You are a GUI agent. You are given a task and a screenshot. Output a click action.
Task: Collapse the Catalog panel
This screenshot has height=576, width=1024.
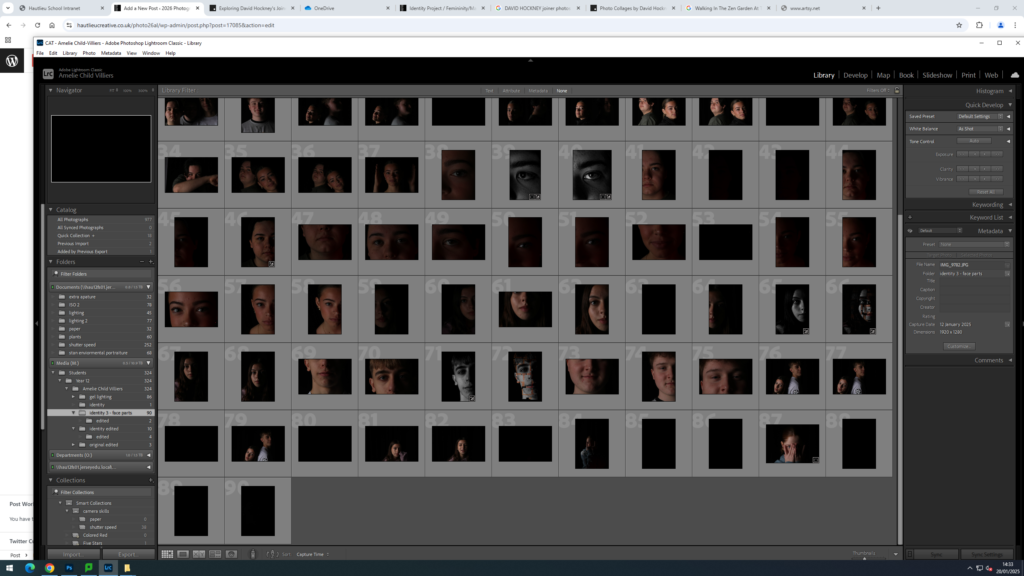pyautogui.click(x=51, y=210)
